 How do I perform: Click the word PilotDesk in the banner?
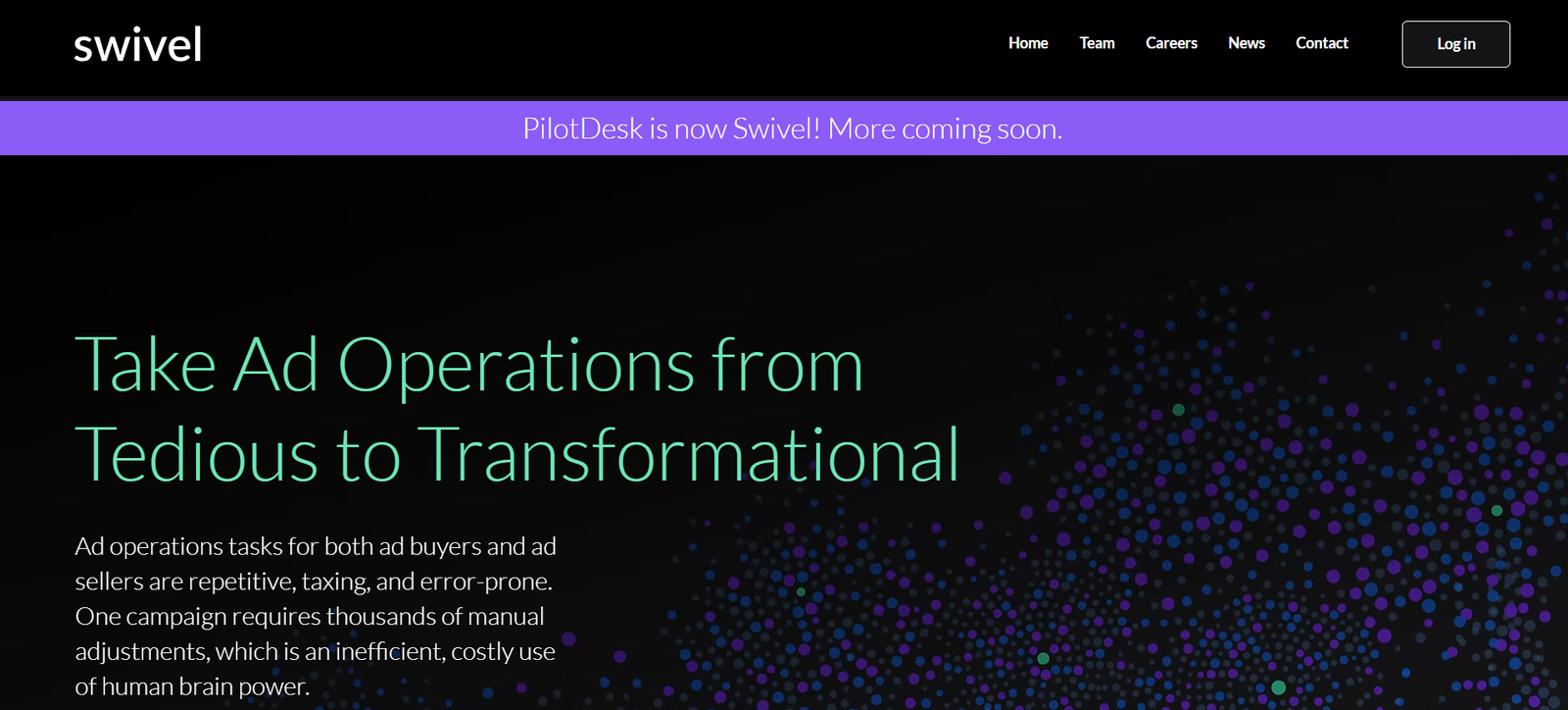tap(582, 128)
